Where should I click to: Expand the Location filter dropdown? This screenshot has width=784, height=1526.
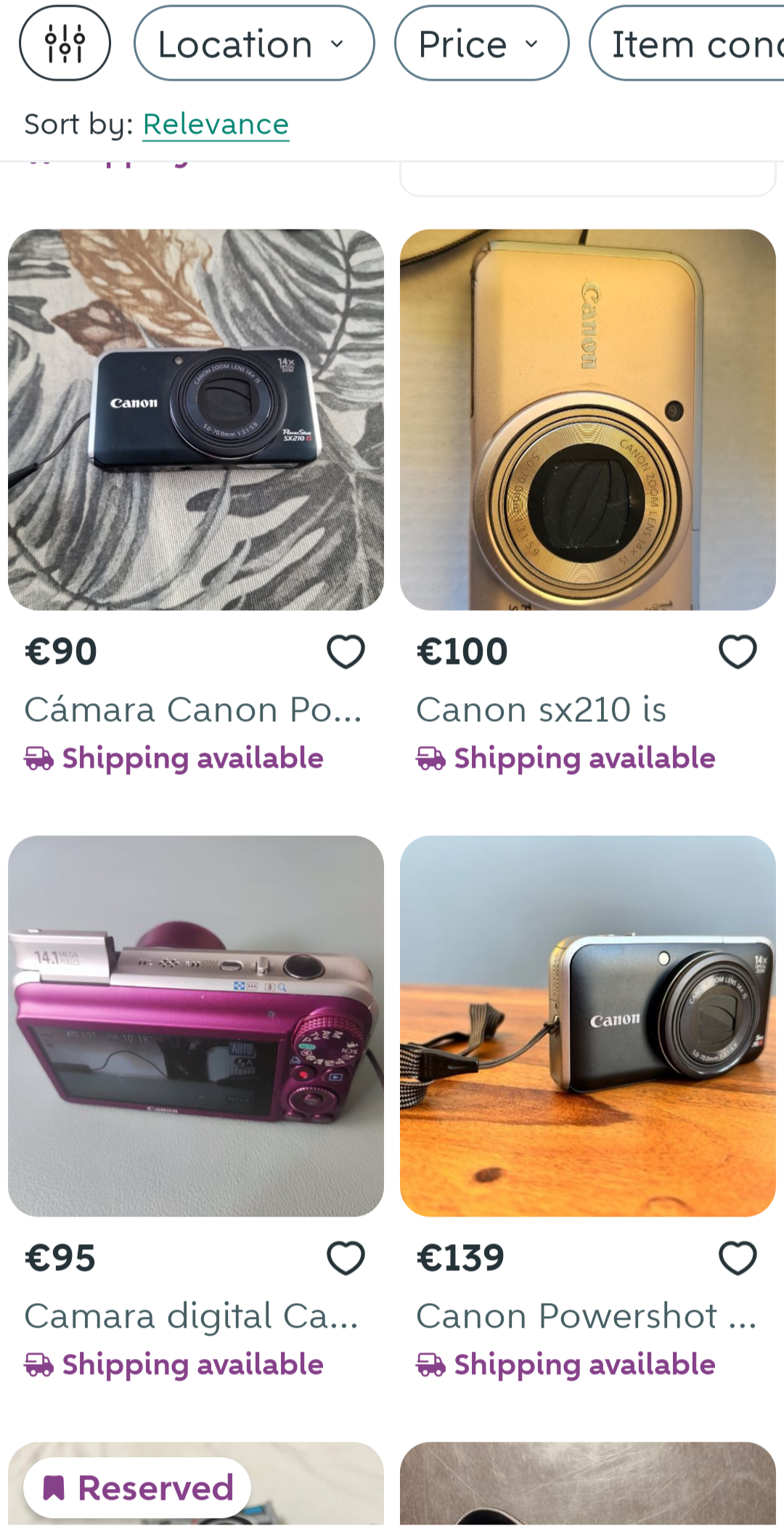tap(254, 43)
